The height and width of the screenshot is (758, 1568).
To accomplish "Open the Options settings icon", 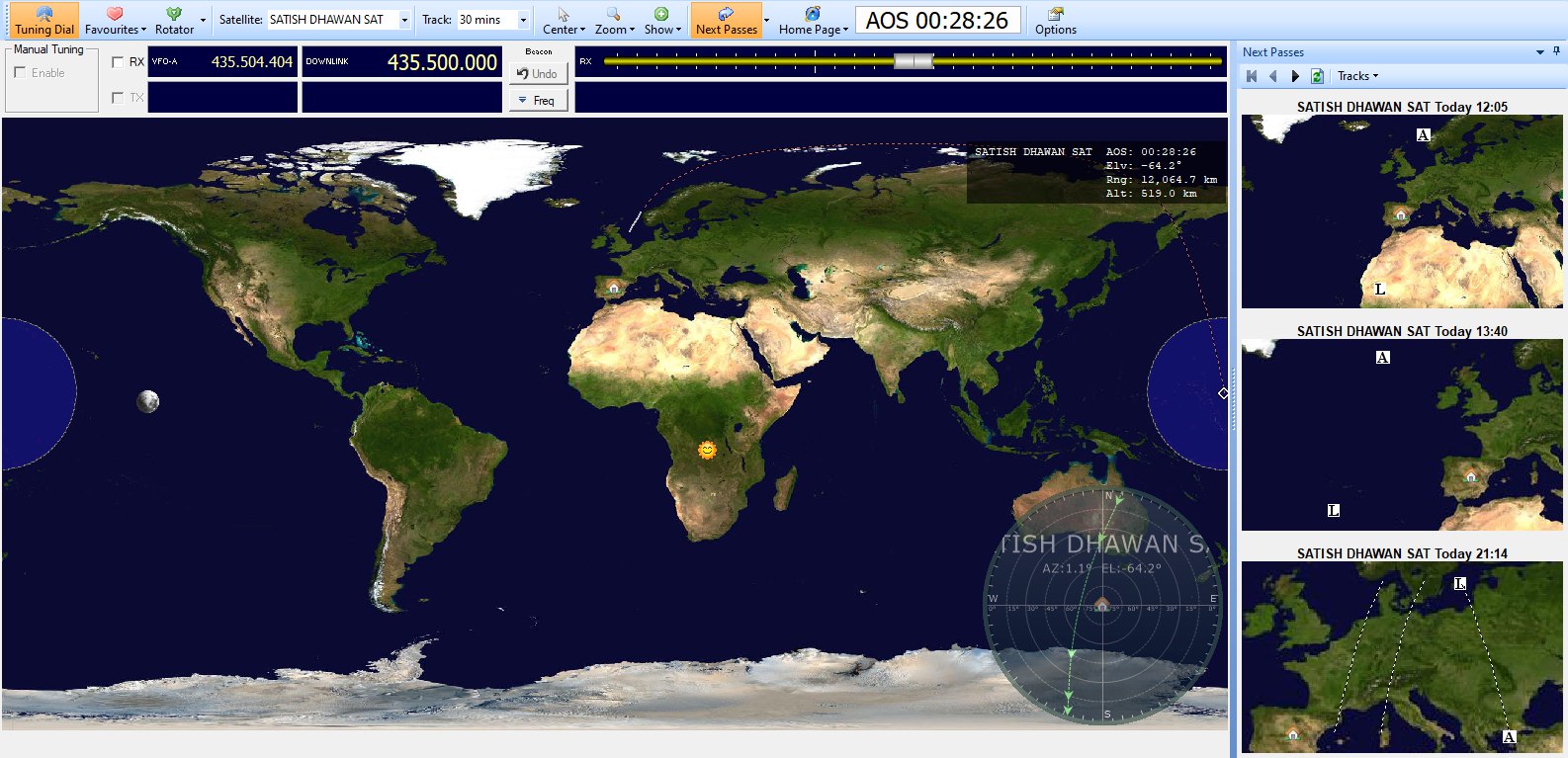I will [x=1055, y=21].
